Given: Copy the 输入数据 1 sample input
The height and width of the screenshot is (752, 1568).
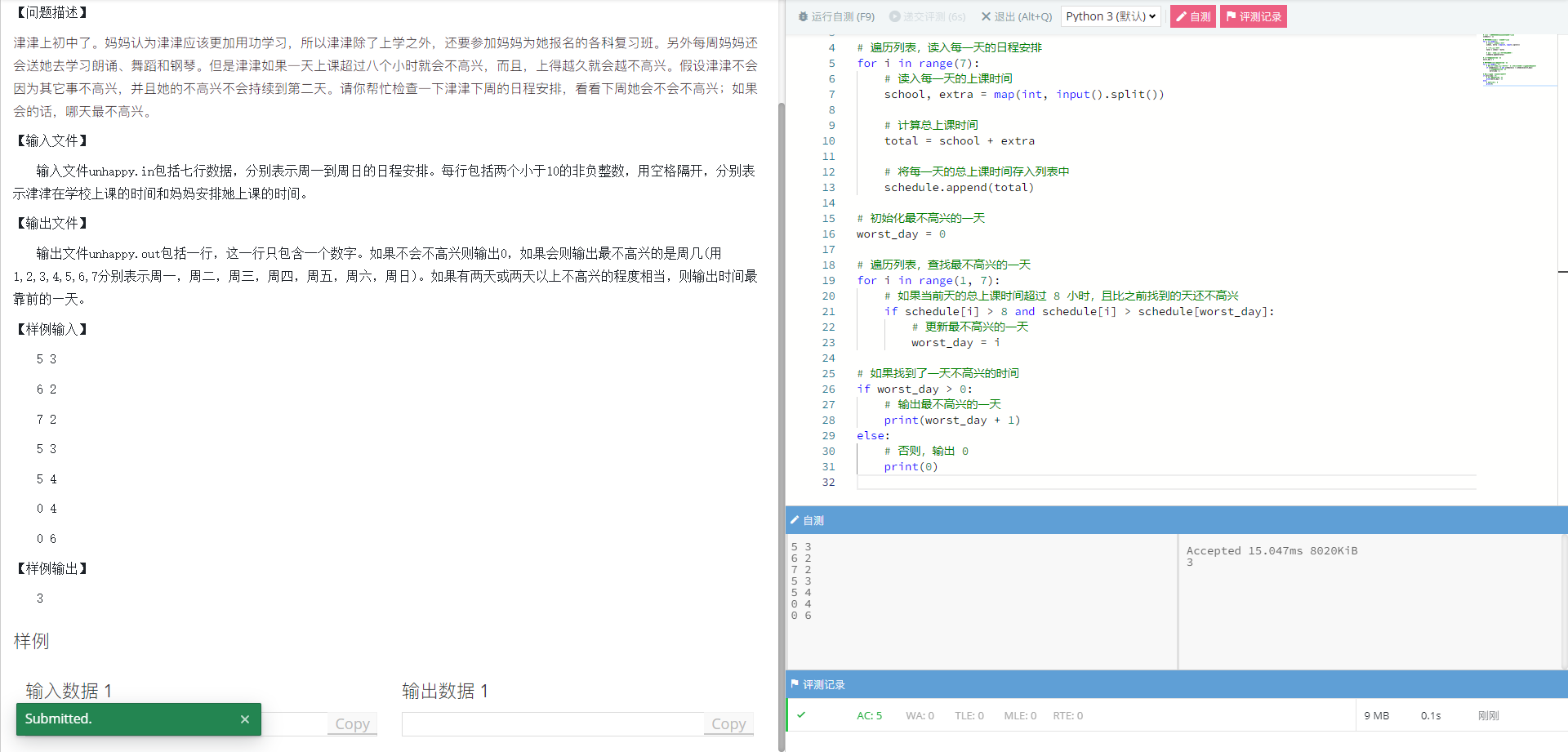Looking at the screenshot, I should tap(352, 723).
